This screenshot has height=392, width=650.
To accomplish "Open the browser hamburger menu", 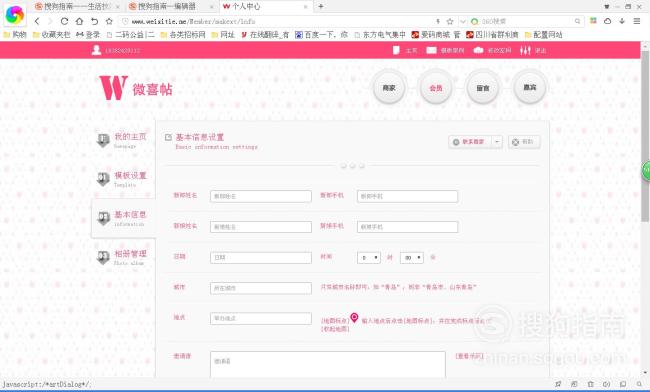I will tap(637, 21).
